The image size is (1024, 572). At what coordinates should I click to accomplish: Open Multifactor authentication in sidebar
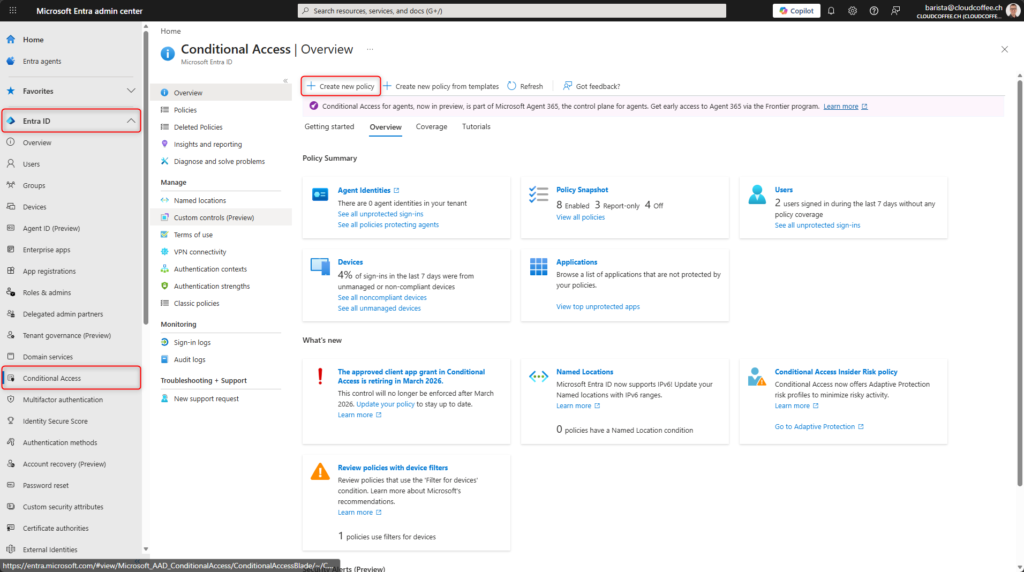(63, 400)
